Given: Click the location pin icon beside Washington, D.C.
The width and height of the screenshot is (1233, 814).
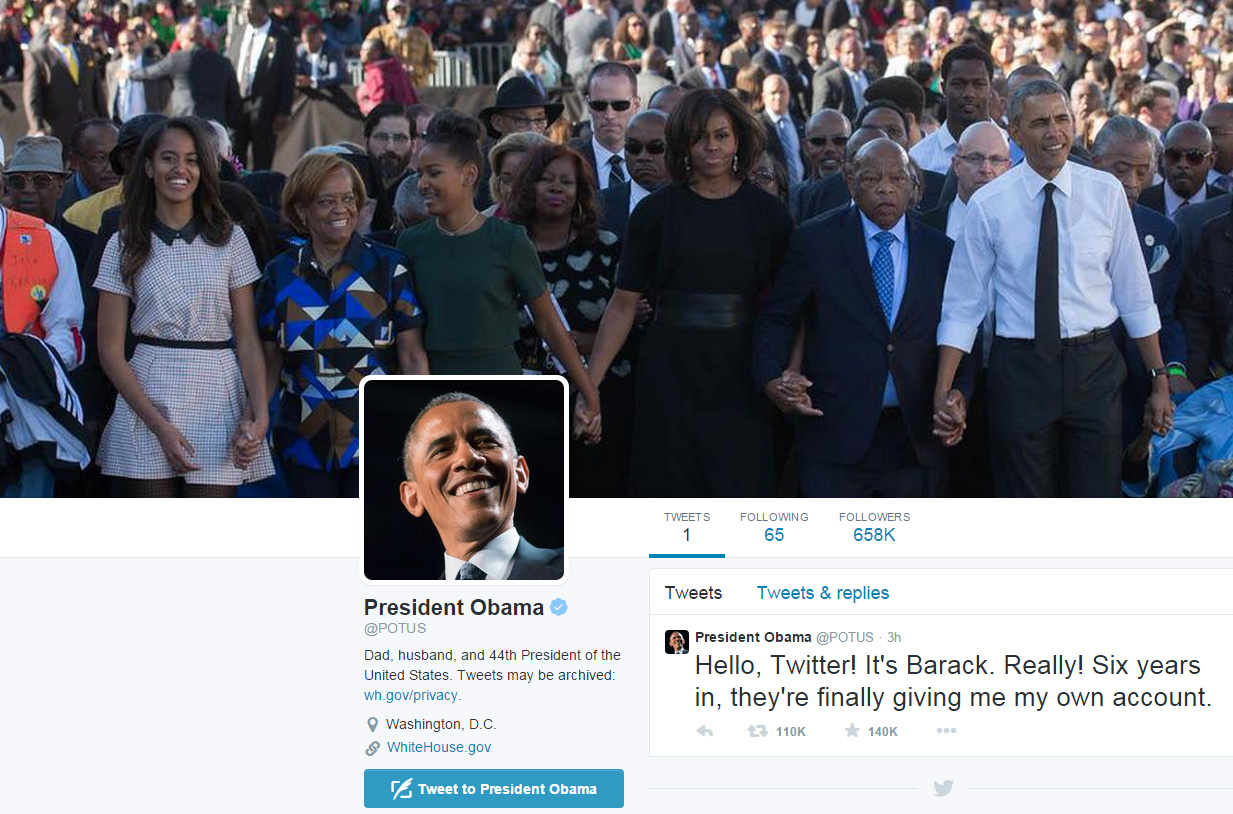Looking at the screenshot, I should (x=372, y=724).
